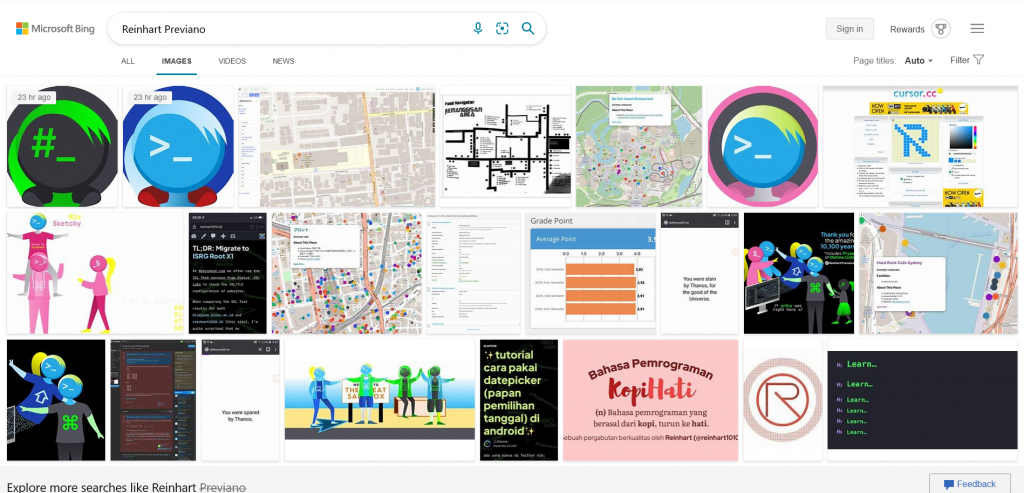1024x493 pixels.
Task: Expand the Page titles Auto dropdown
Action: click(918, 61)
